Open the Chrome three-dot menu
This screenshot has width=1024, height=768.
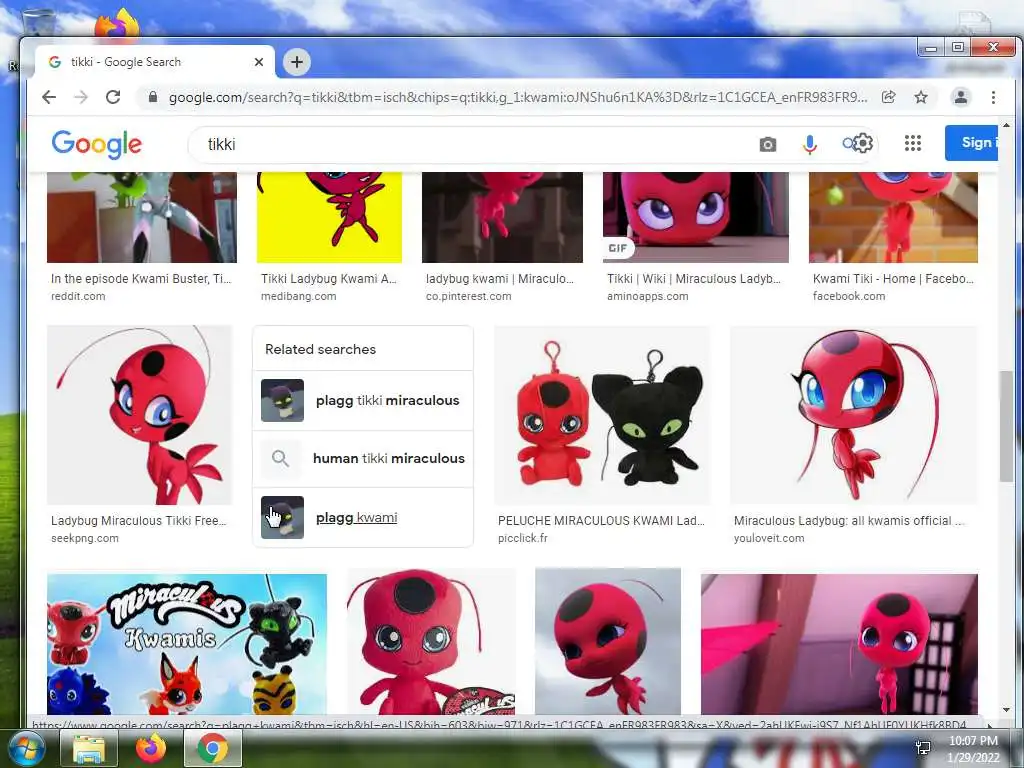[x=993, y=97]
